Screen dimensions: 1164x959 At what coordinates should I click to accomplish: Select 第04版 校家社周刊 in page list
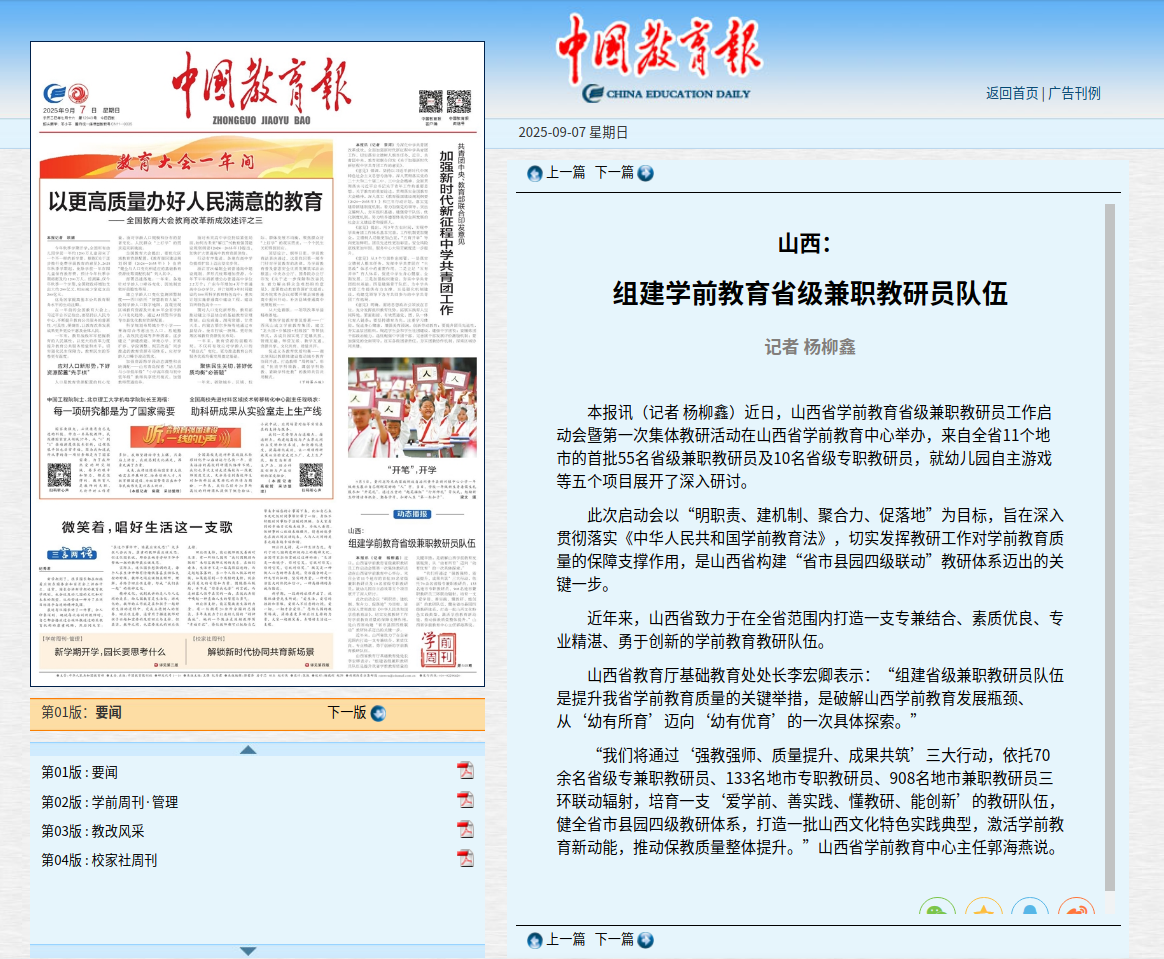(99, 860)
